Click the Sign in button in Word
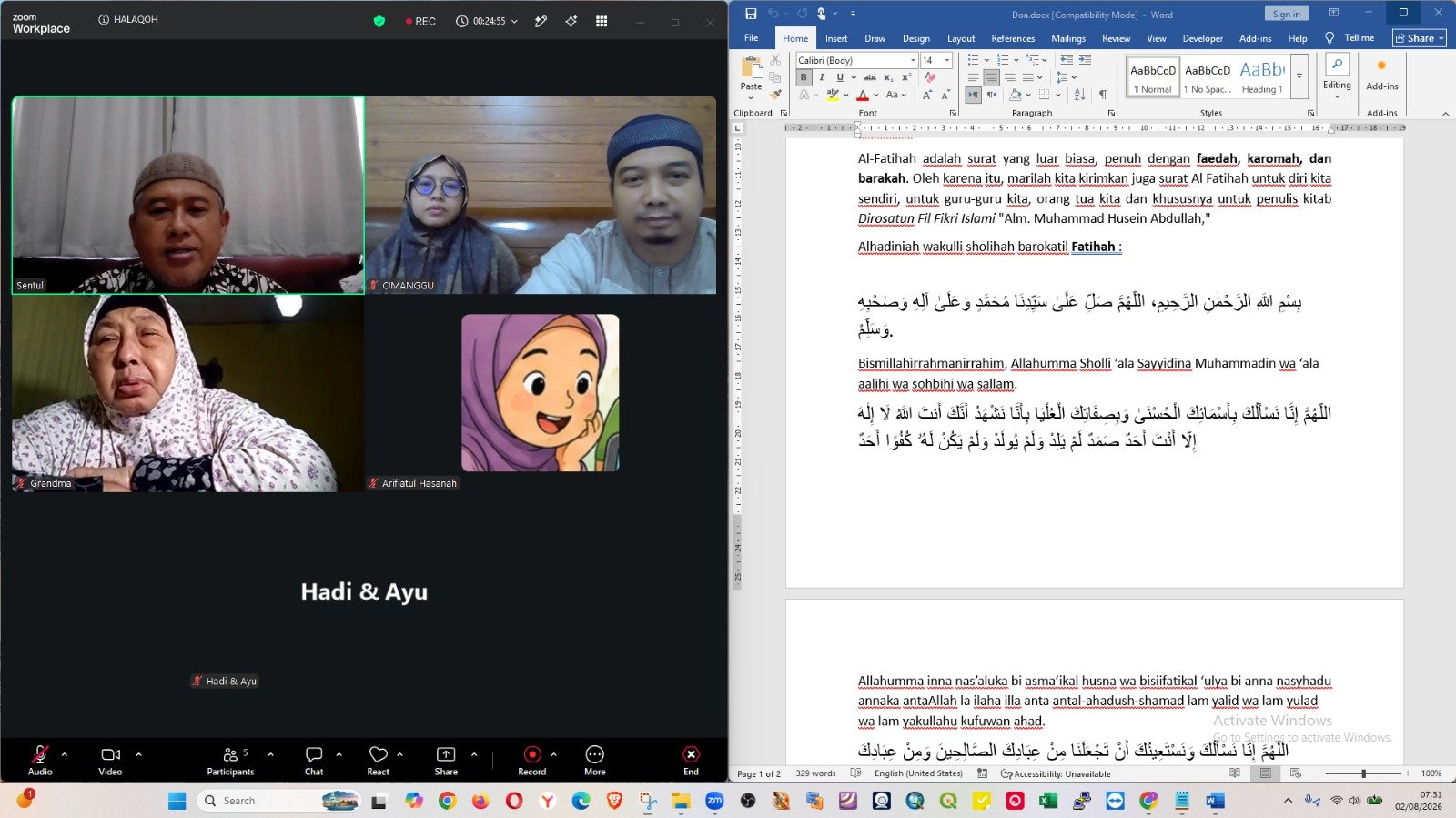Viewport: 1456px width, 818px height. coord(1286,14)
